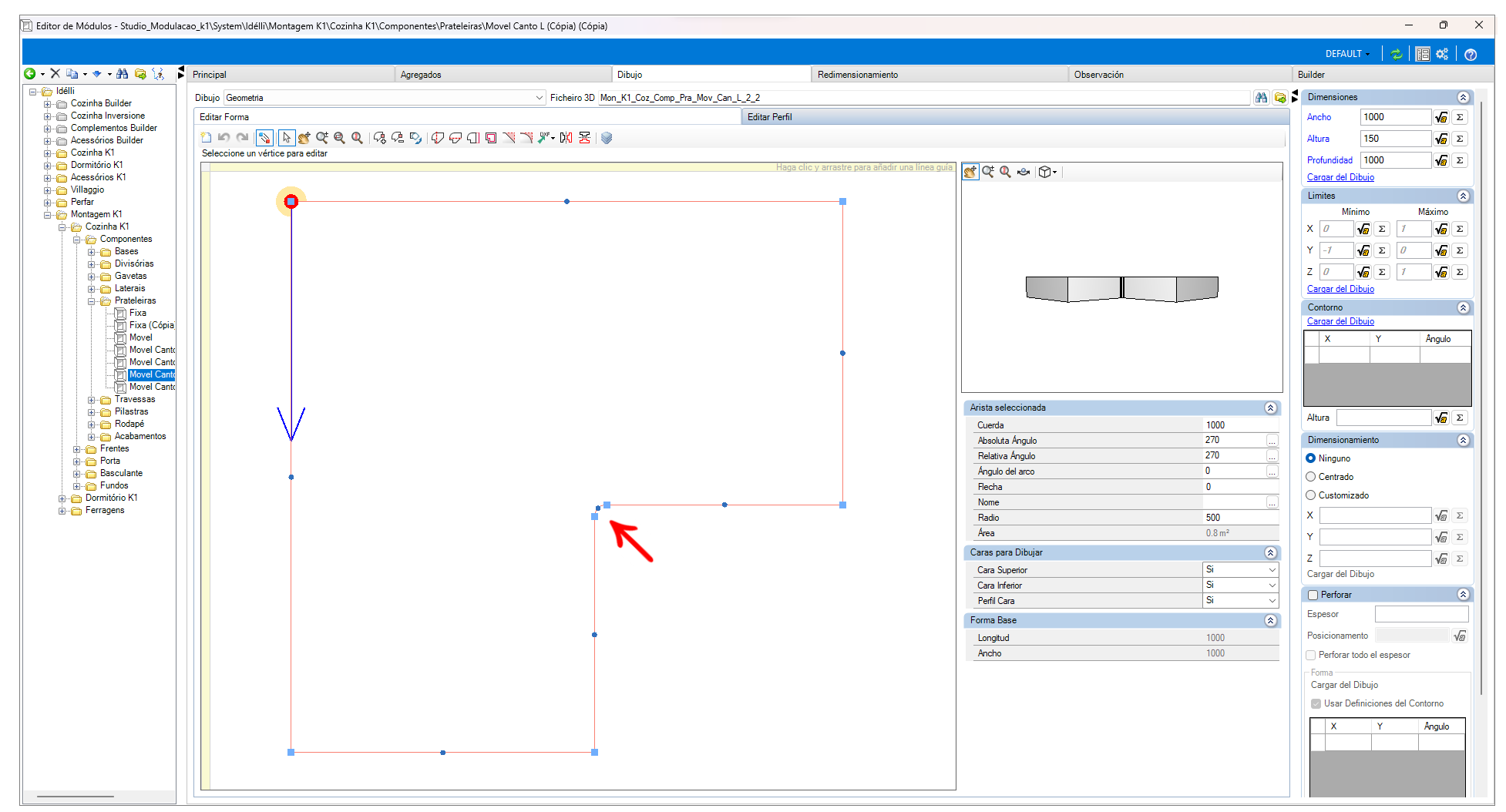Enable the Perforar checkbox

(1313, 595)
